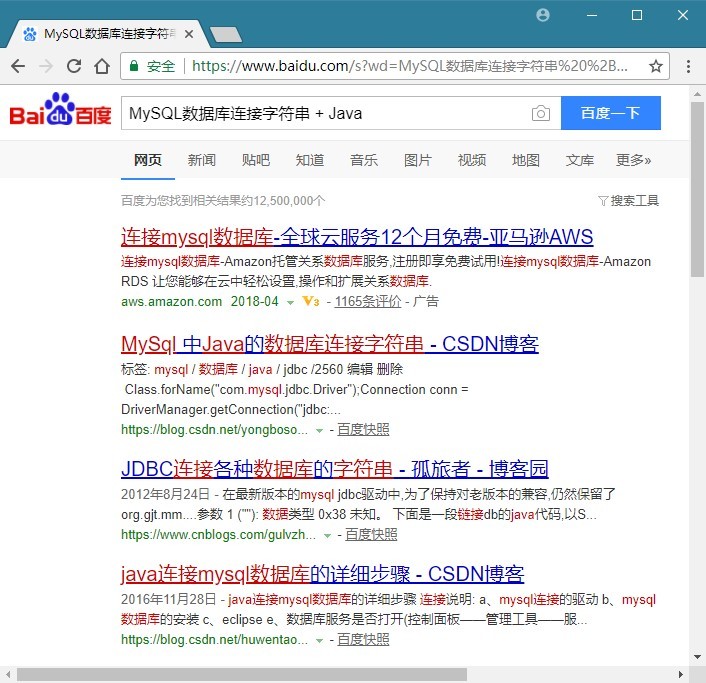This screenshot has height=683, width=706.
Task: Open the Chrome three-dot menu
Action: tap(688, 66)
